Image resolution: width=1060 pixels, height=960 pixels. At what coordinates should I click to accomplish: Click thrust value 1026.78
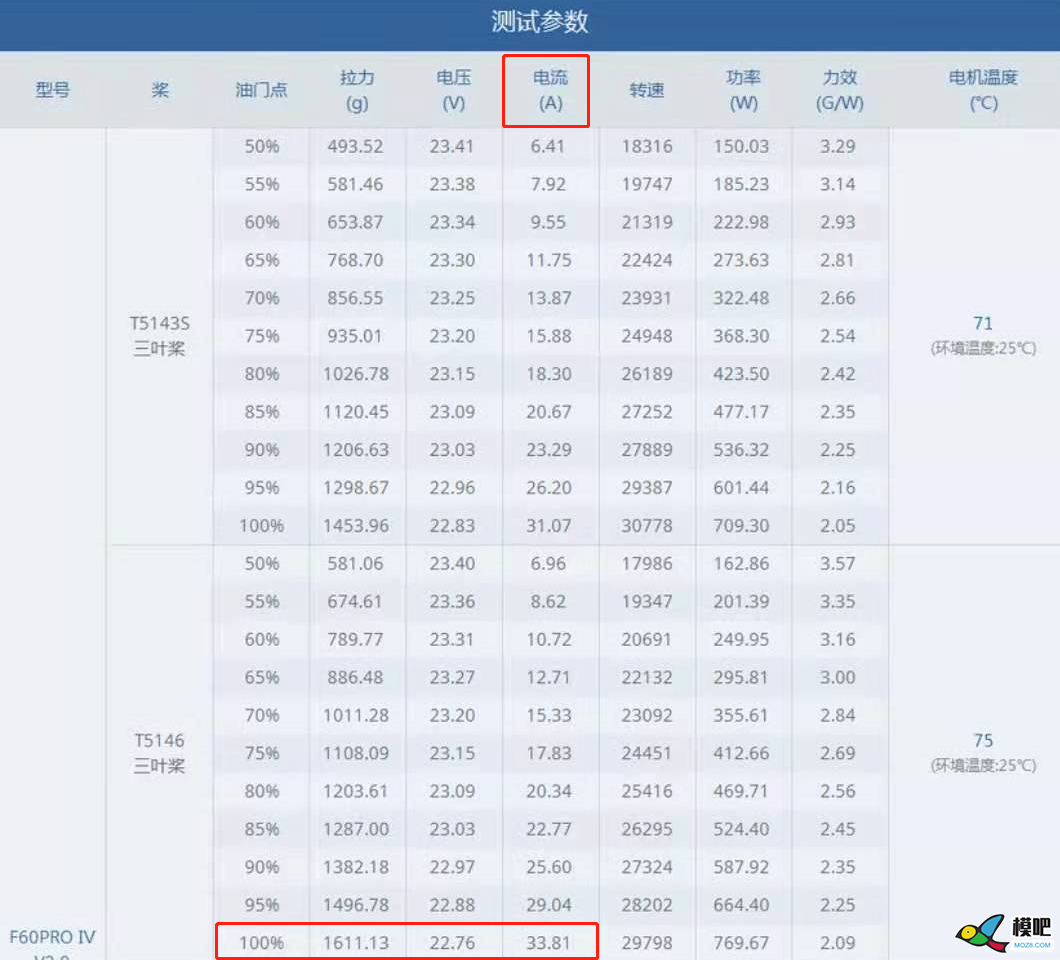(x=356, y=374)
